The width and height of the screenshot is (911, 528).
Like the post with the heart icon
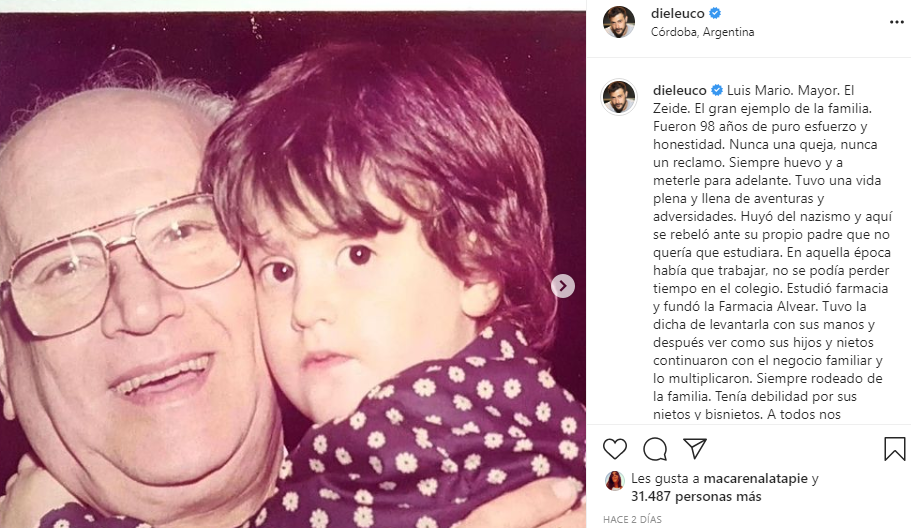point(615,449)
